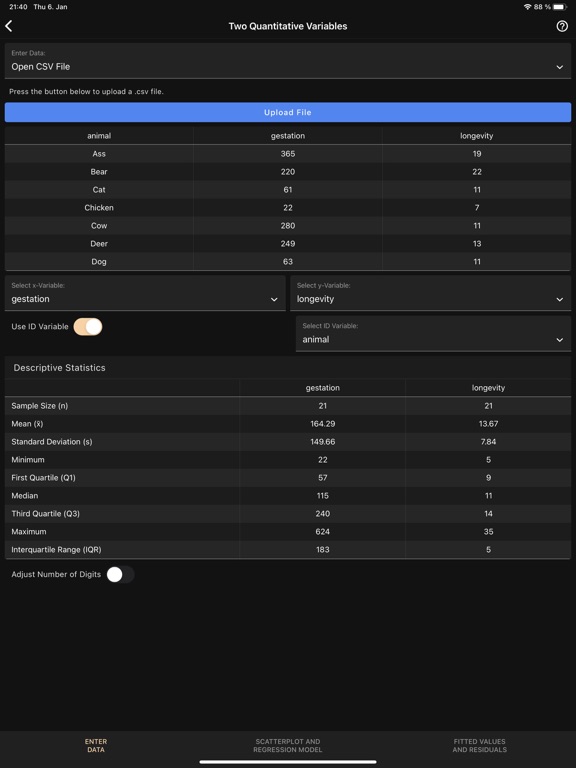The width and height of the screenshot is (576, 768).
Task: Open the Enter Data dropdown
Action: (288, 61)
